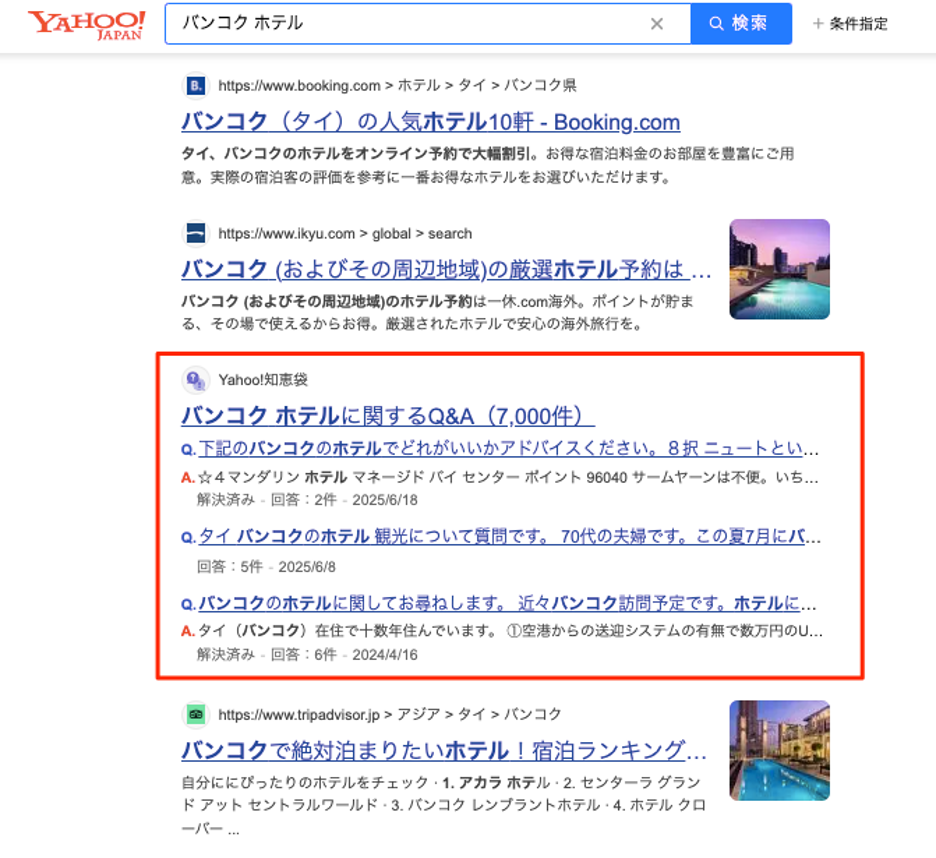Clear the search box with X icon

point(657,24)
